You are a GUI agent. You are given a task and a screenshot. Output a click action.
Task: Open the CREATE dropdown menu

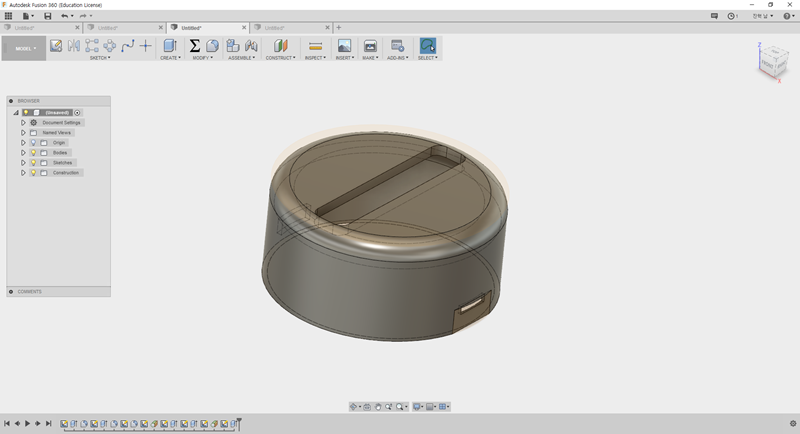170,58
